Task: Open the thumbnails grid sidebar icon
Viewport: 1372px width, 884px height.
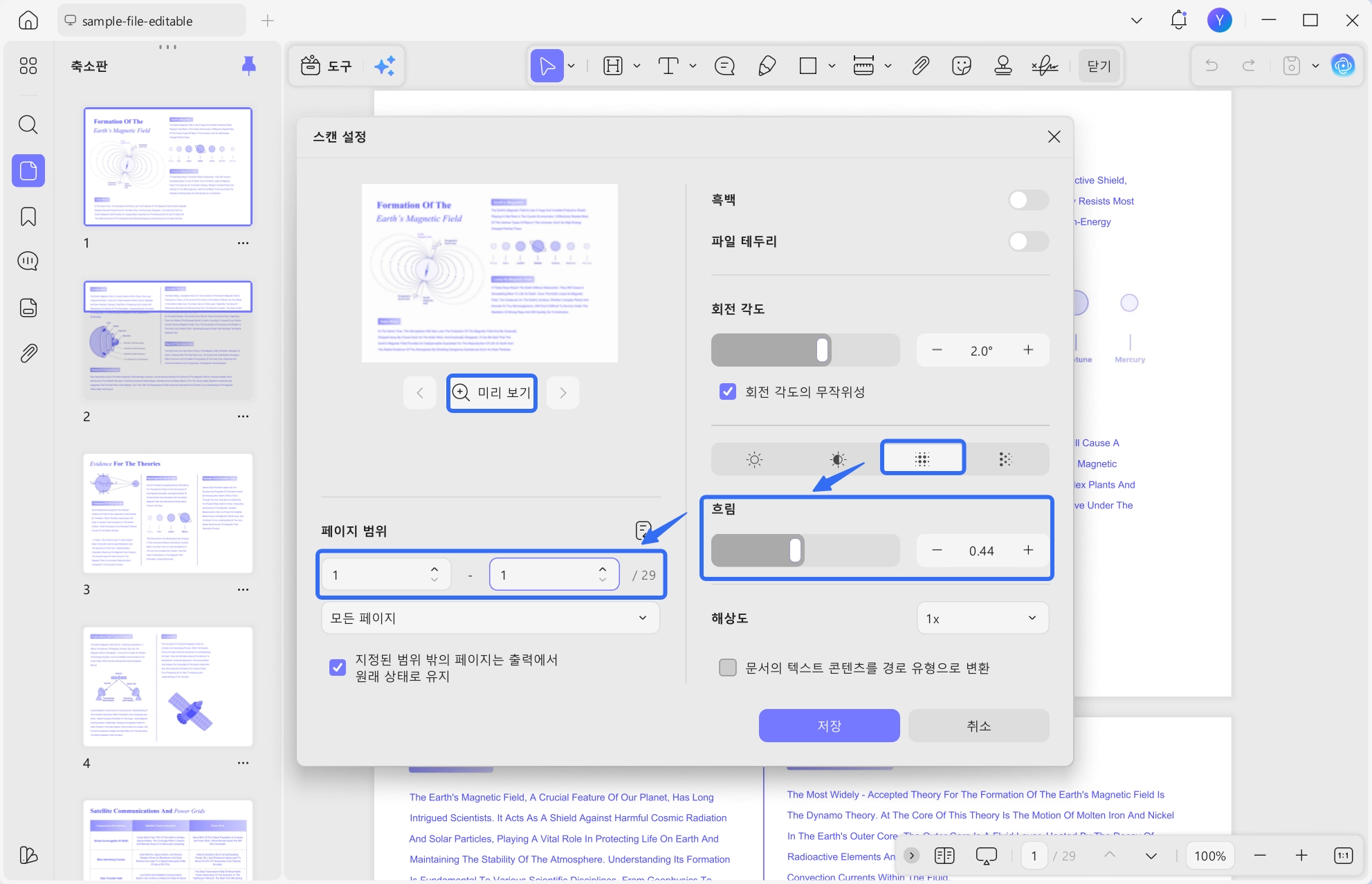Action: point(28,66)
